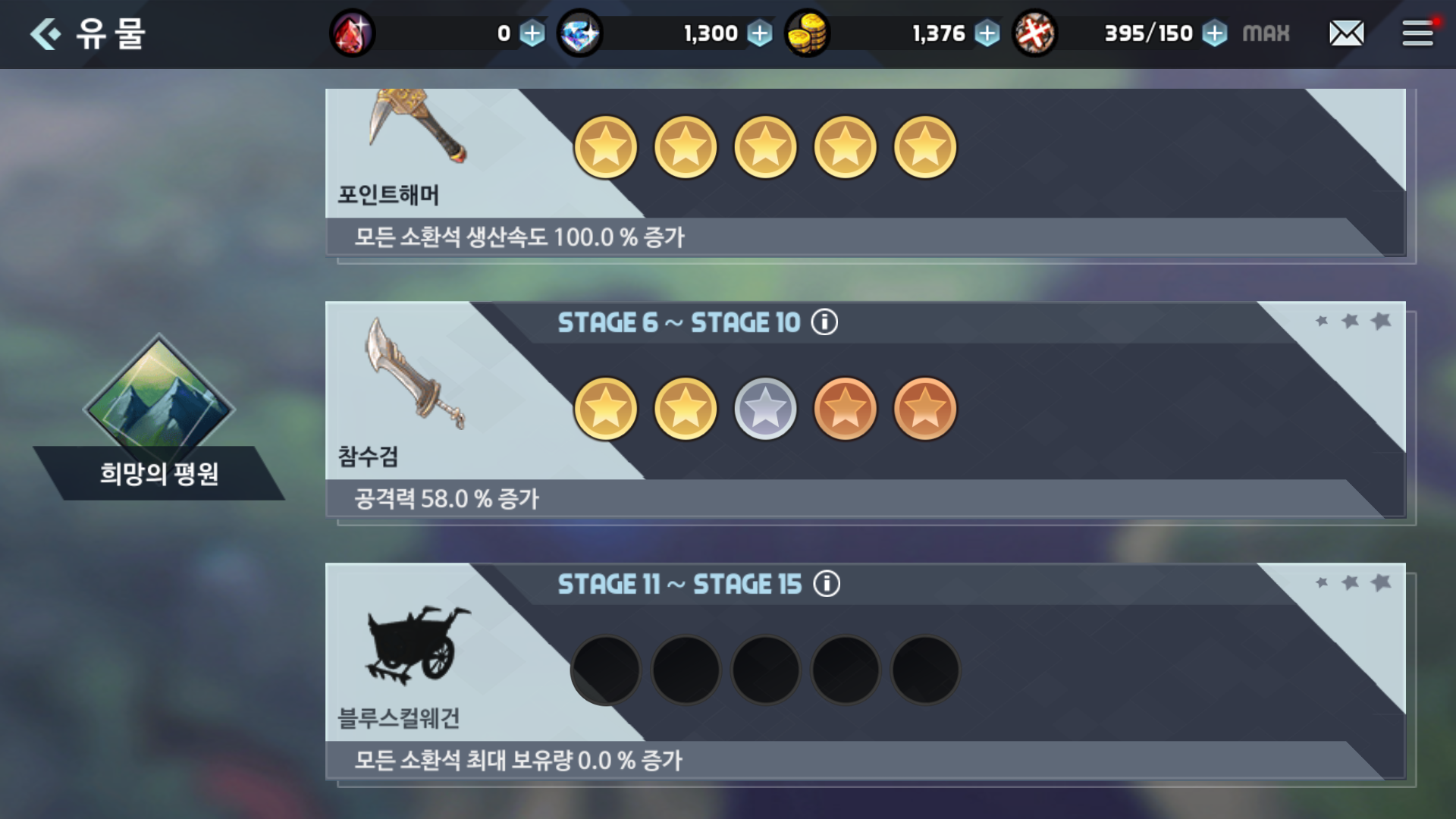Select the 포인트해머 hammer relic image
The width and height of the screenshot is (1456, 819).
[417, 126]
